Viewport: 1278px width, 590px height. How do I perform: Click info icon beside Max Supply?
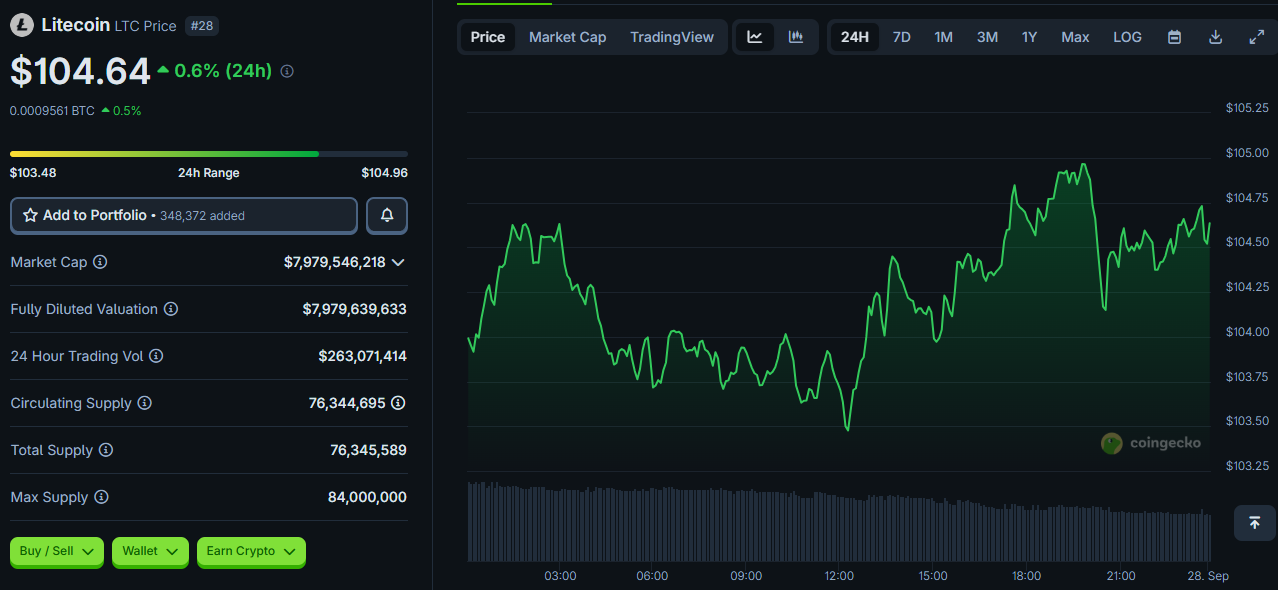pos(101,497)
